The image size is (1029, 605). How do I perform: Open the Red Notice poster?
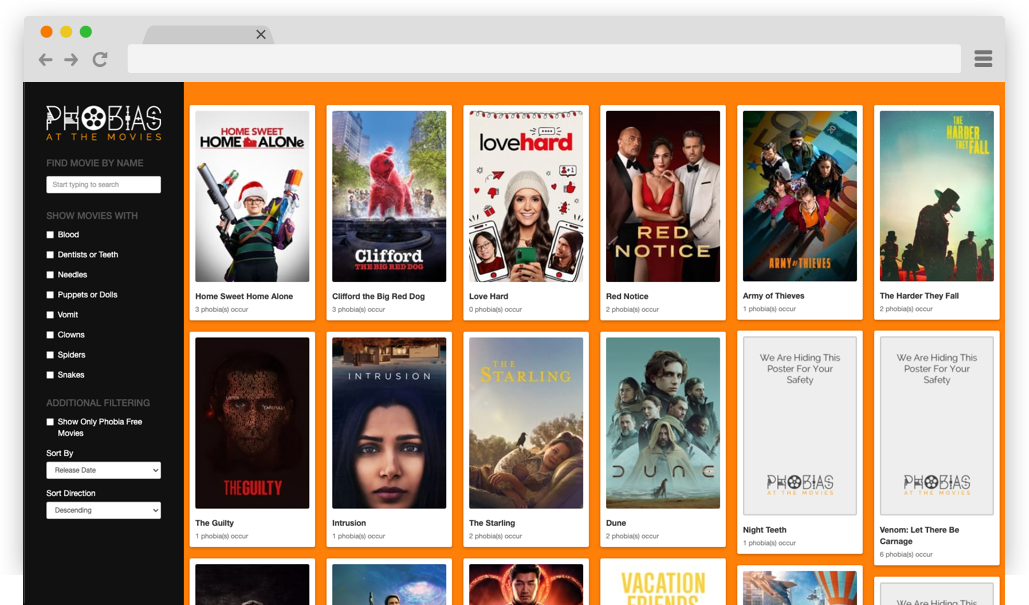point(663,196)
